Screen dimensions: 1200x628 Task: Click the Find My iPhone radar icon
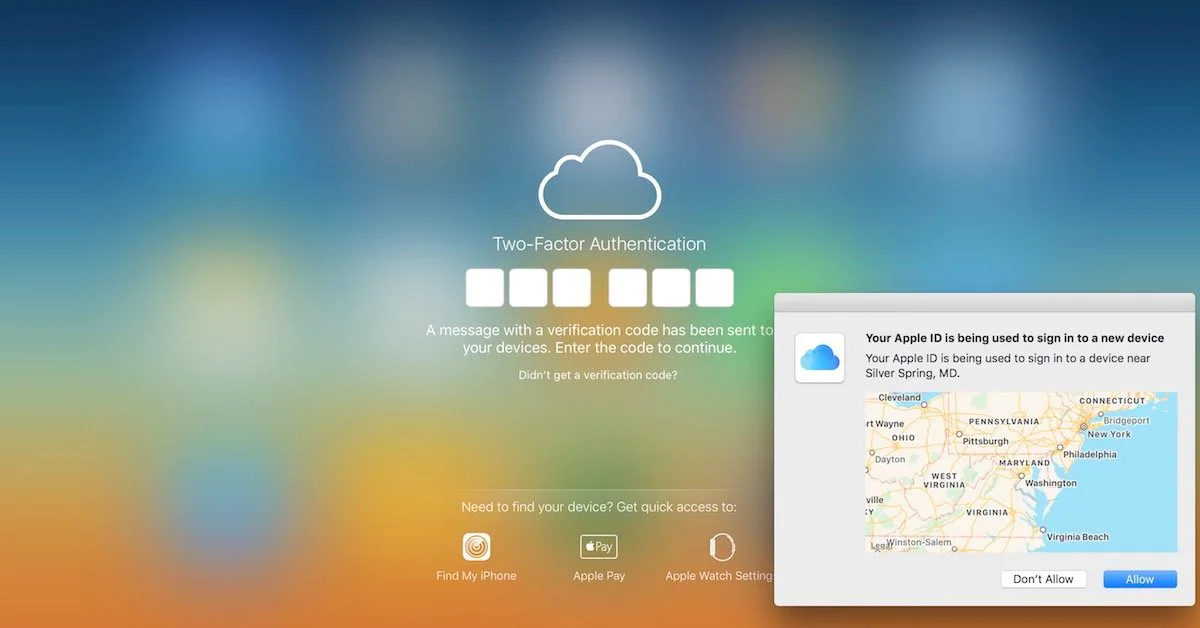477,546
